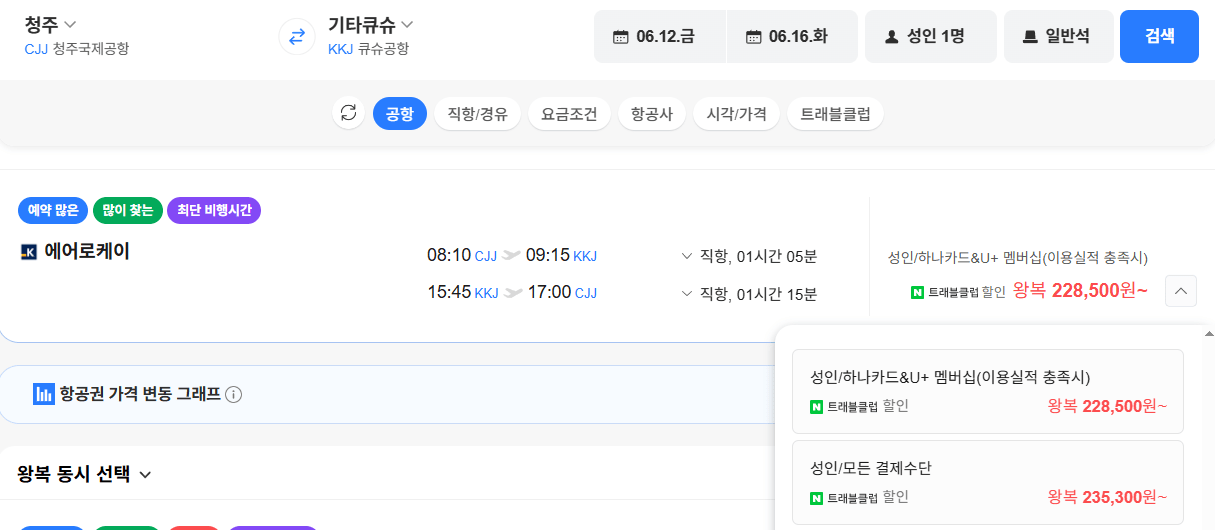
Task: Open the 기타큐슈 arrival city dropdown
Action: coord(370,24)
